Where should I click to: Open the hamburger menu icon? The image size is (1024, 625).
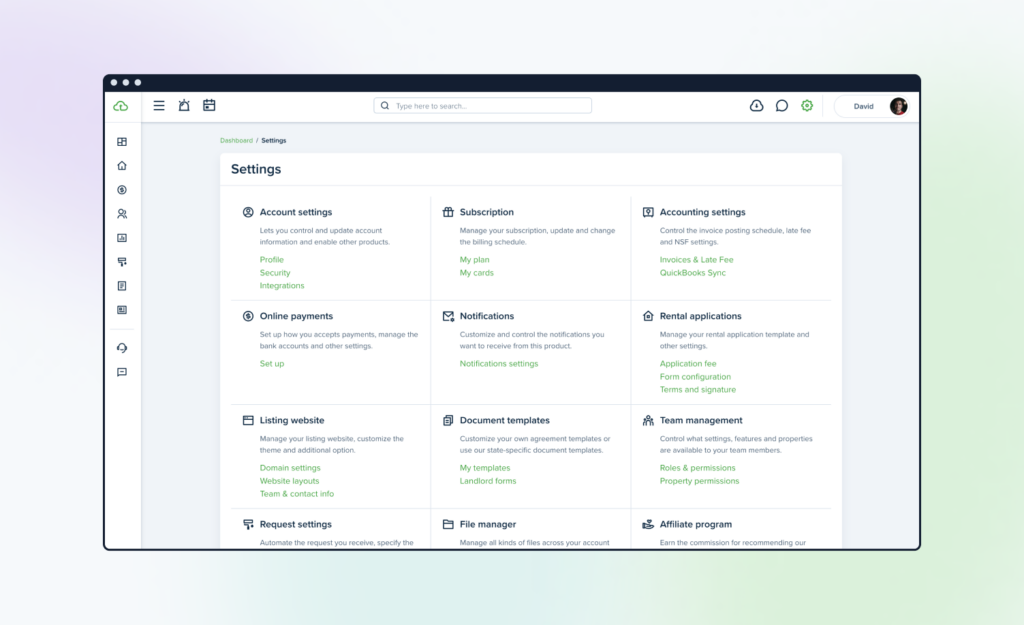159,106
